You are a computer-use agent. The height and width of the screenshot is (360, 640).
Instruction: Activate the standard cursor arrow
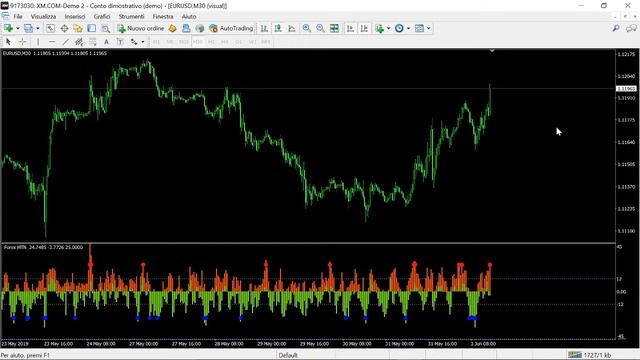click(8, 42)
